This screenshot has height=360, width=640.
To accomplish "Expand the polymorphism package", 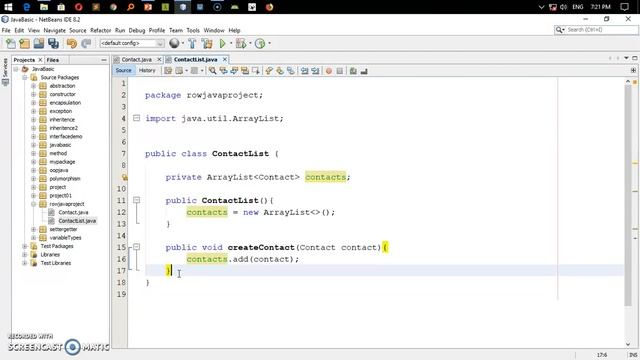I will point(33,178).
